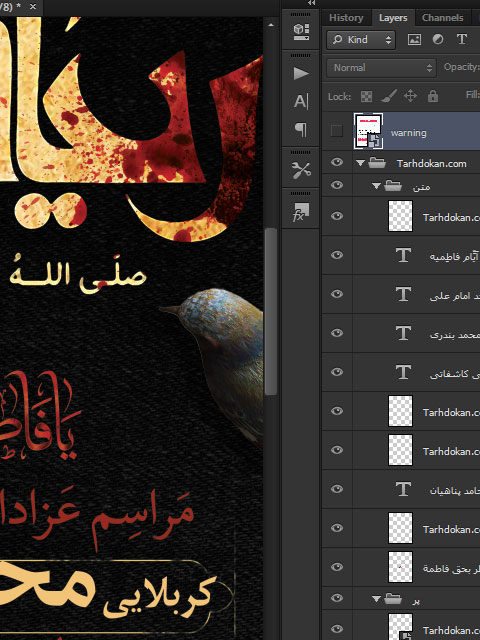
Task: Select the بحق فاطمة layer name
Action: (x=451, y=569)
